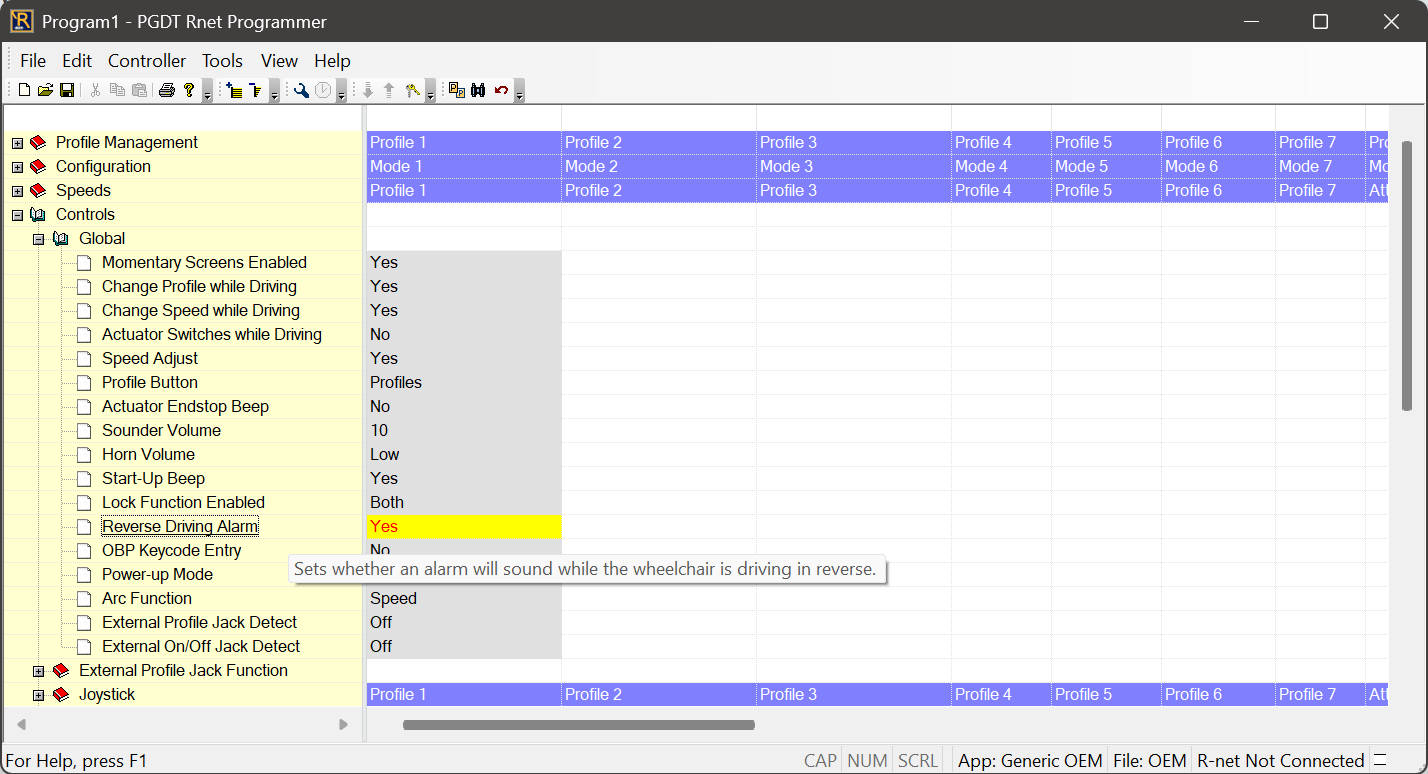Image resolution: width=1428 pixels, height=774 pixels.
Task: Expand the Profile Management tree node
Action: (x=17, y=143)
